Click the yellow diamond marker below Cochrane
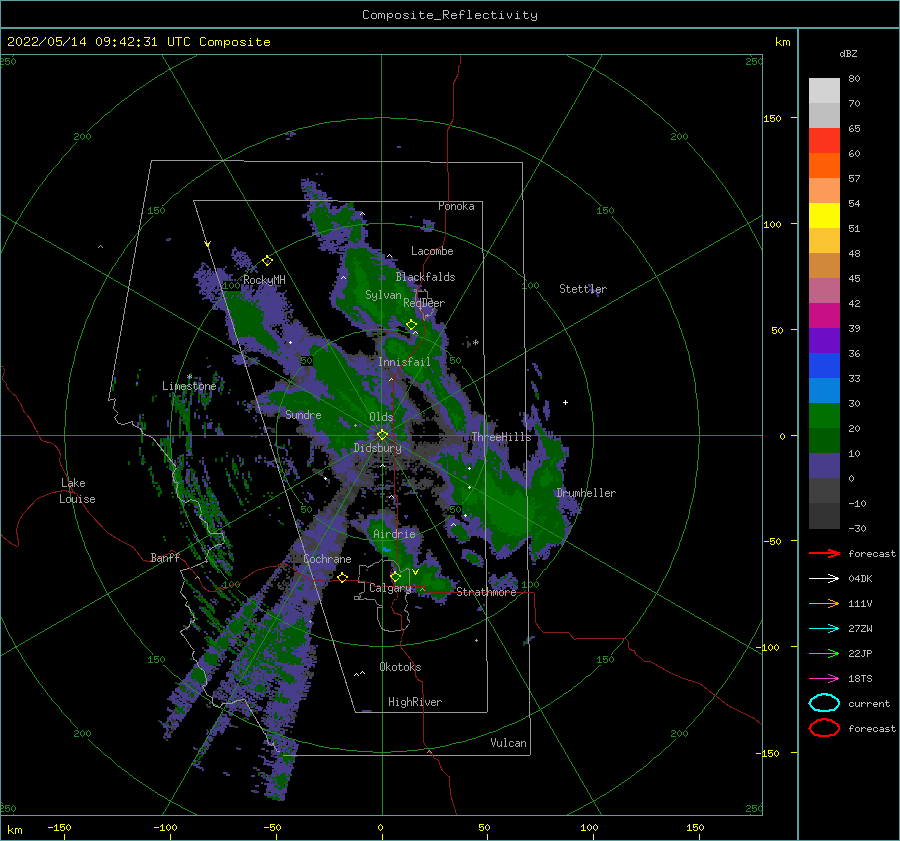 coord(342,577)
